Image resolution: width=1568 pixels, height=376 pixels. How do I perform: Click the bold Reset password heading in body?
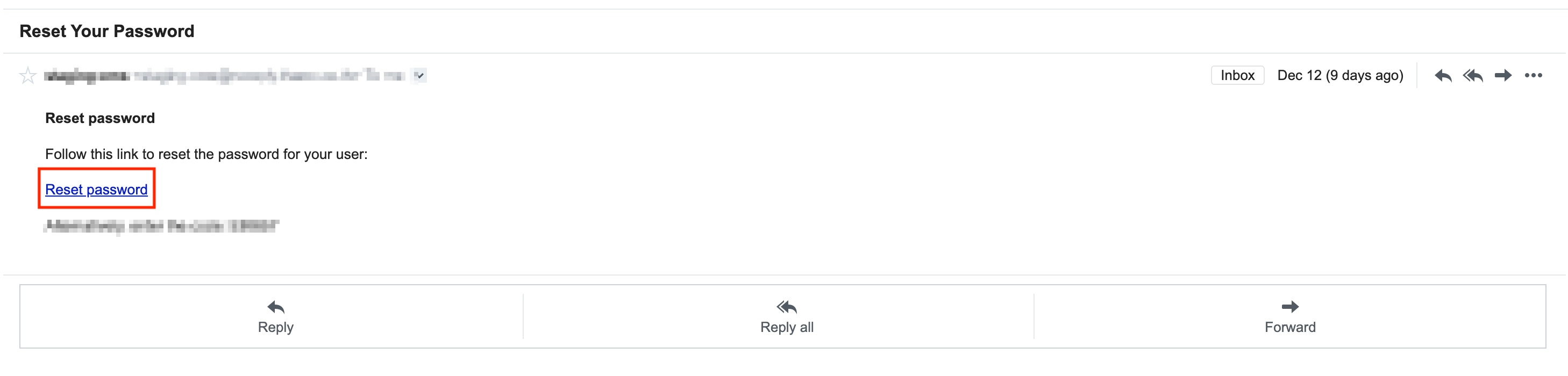tap(100, 118)
